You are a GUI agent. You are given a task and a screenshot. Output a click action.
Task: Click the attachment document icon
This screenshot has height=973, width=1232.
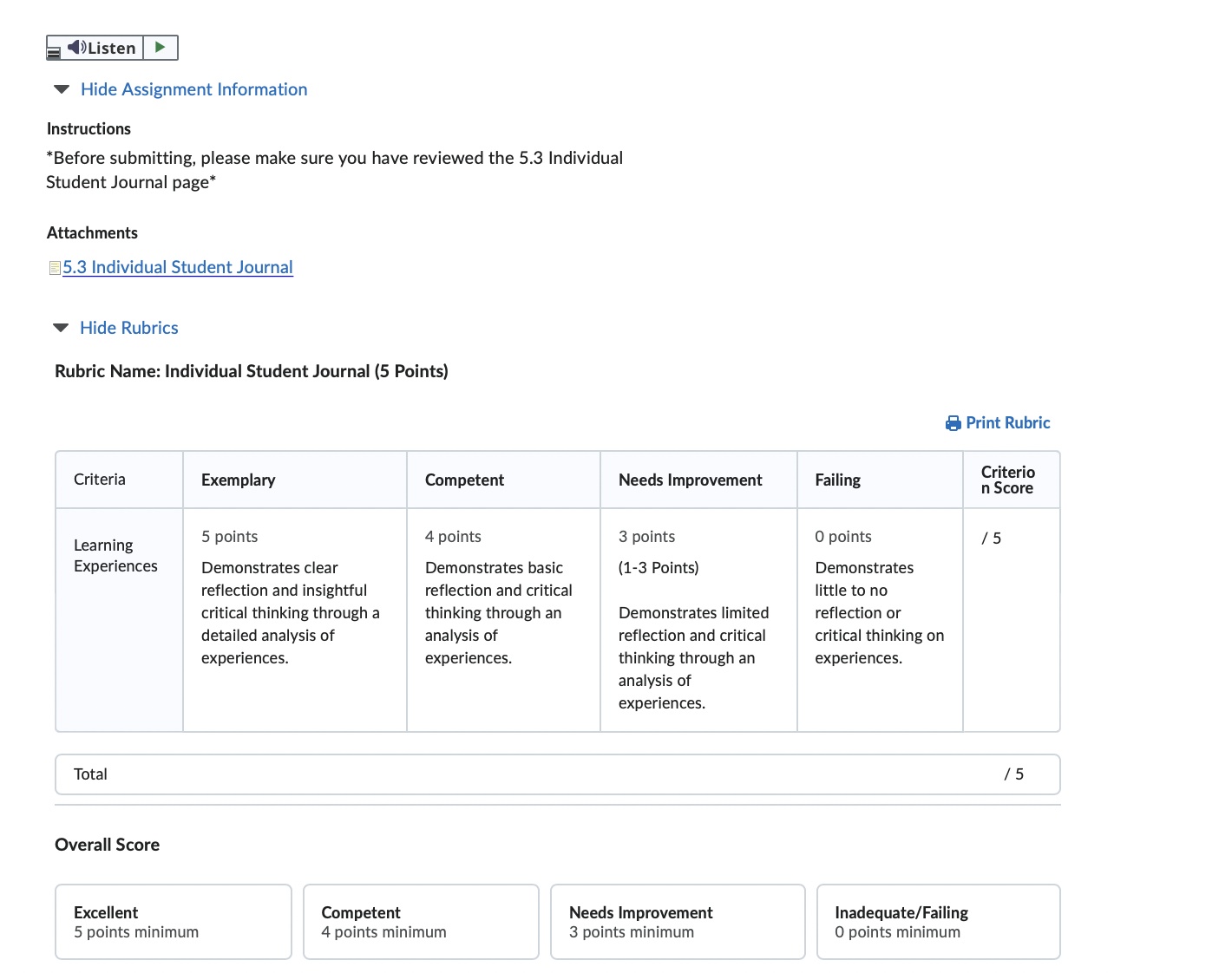pyautogui.click(x=55, y=268)
